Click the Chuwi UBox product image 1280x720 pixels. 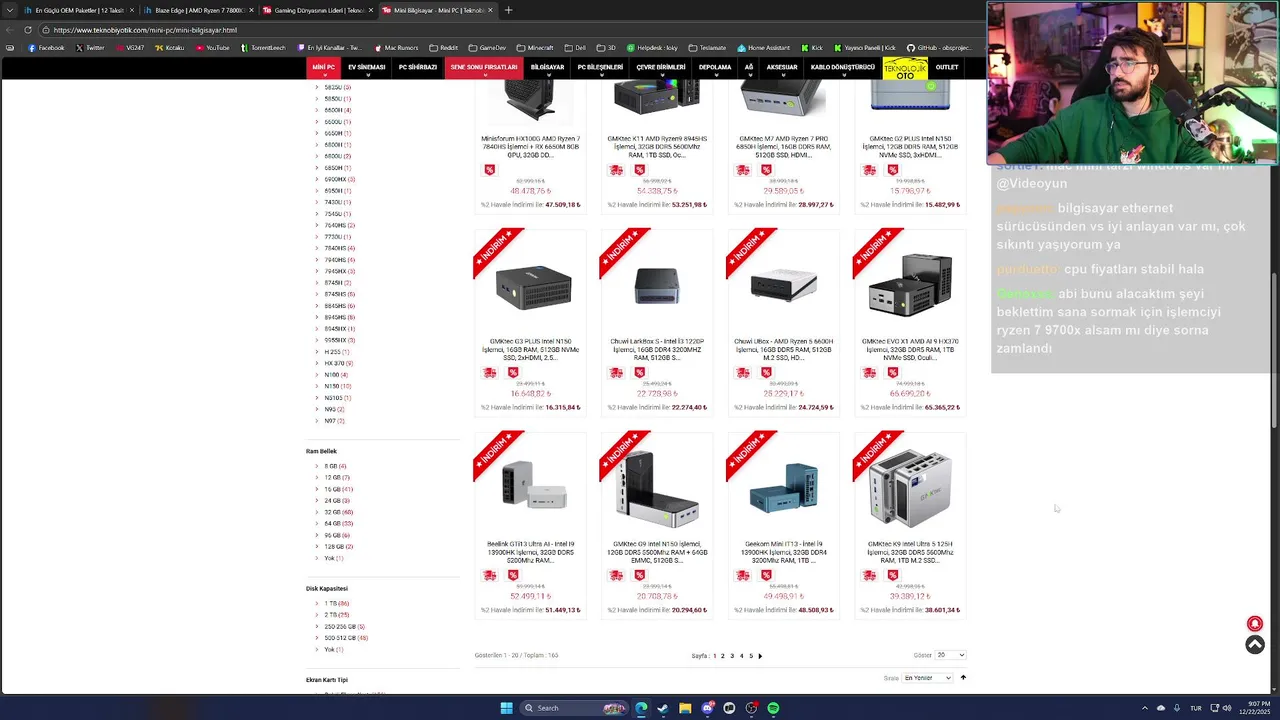784,286
